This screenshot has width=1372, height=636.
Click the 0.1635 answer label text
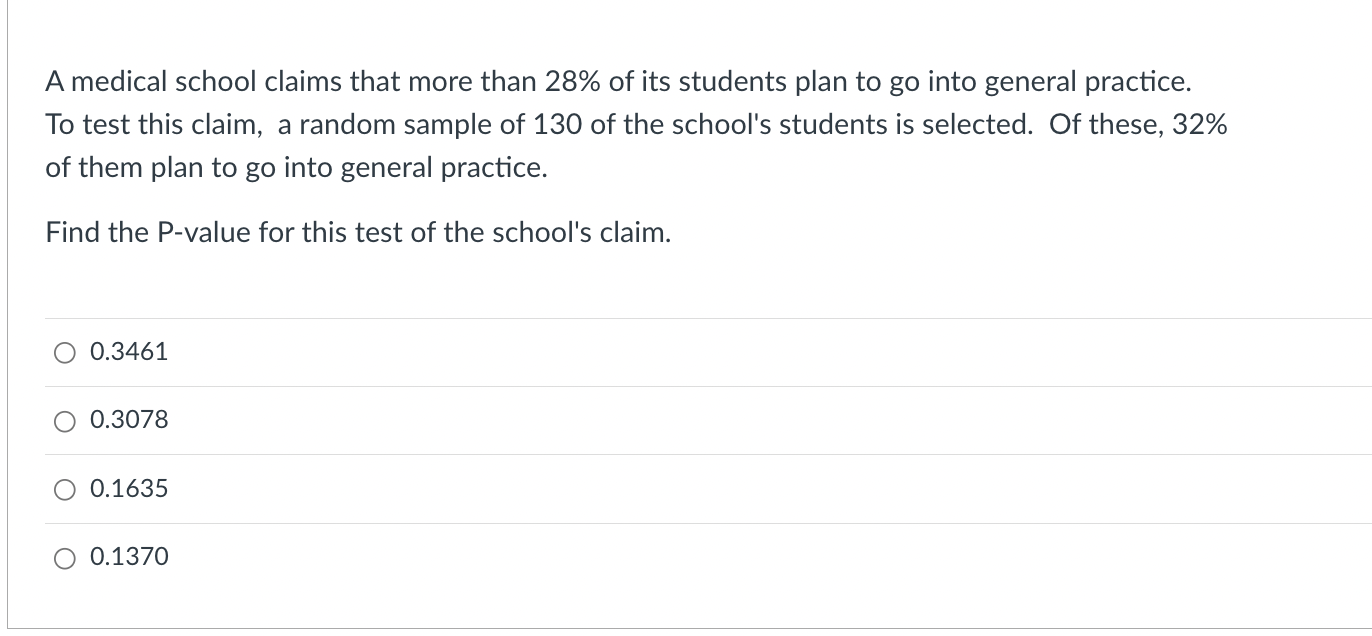pyautogui.click(x=129, y=489)
